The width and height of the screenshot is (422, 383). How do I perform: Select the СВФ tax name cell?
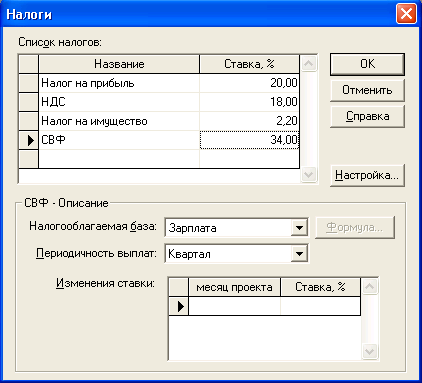119,140
